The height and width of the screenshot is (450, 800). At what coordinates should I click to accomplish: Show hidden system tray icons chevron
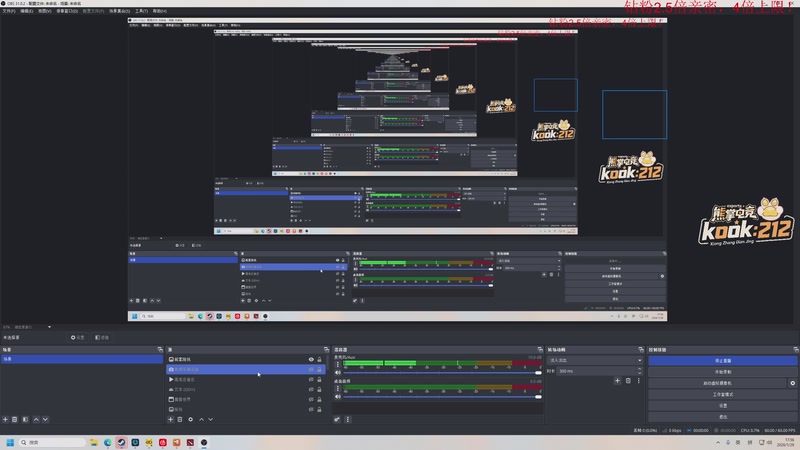pyautogui.click(x=718, y=442)
